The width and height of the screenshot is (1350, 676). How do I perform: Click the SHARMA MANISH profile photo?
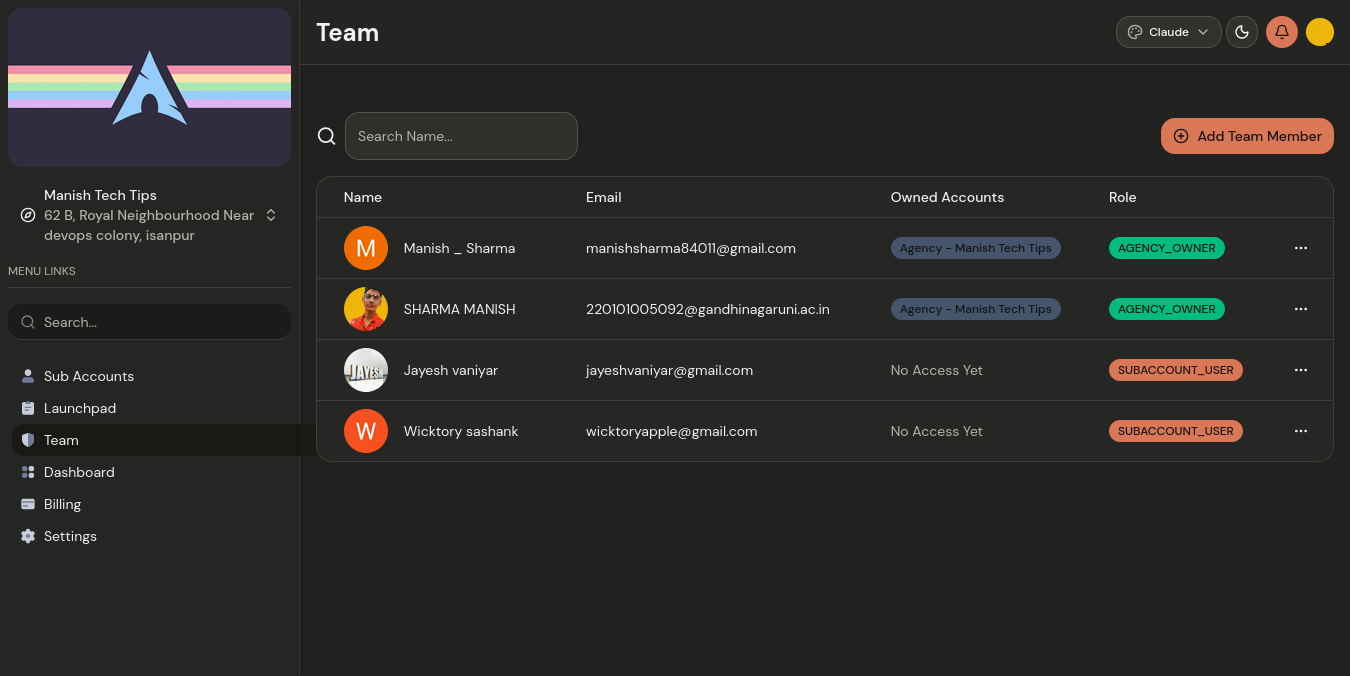click(x=366, y=309)
